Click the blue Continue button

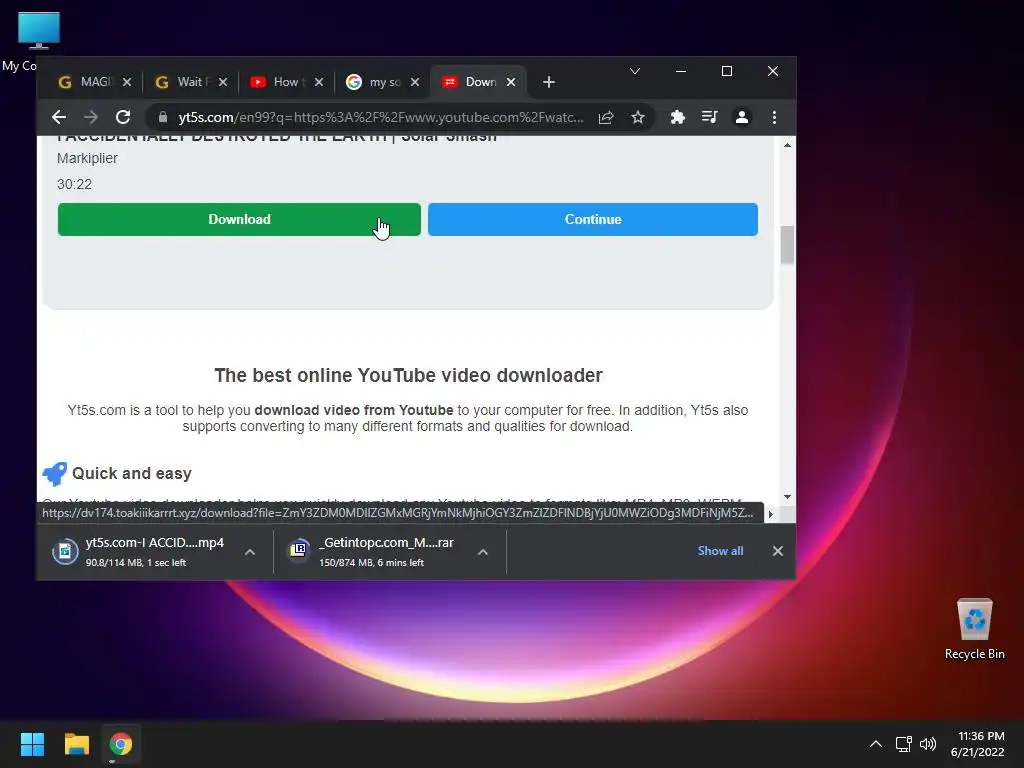593,219
